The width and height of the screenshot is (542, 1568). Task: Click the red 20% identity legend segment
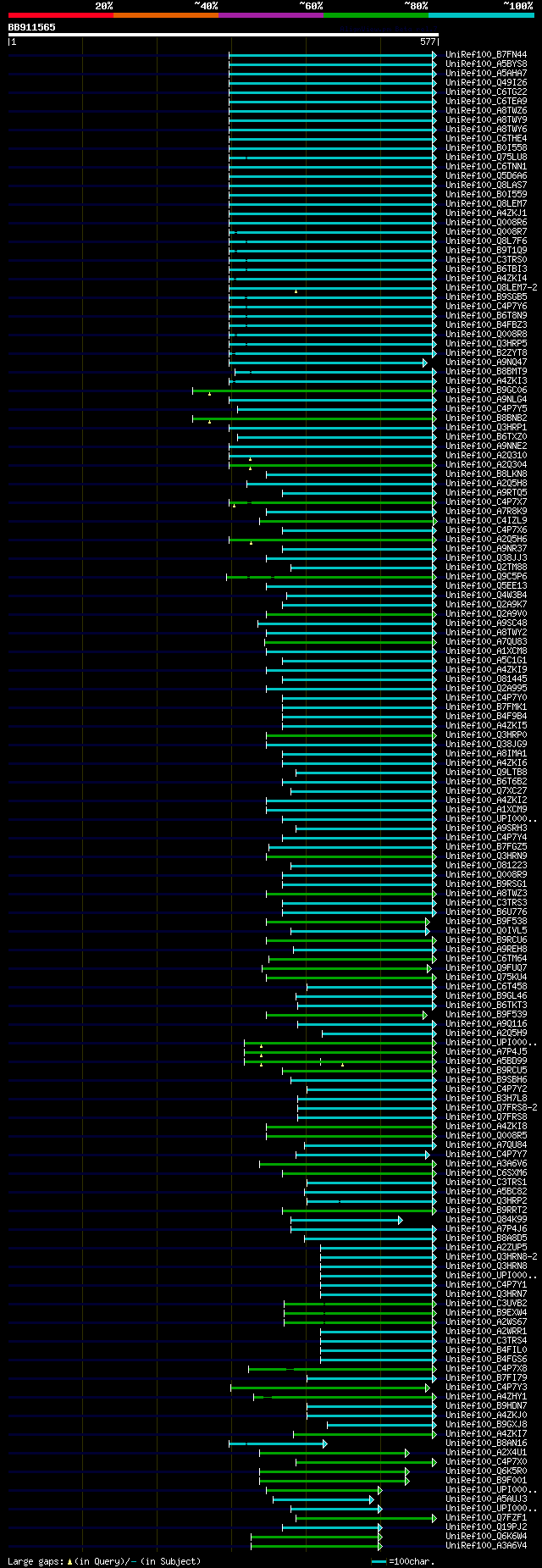click(61, 15)
